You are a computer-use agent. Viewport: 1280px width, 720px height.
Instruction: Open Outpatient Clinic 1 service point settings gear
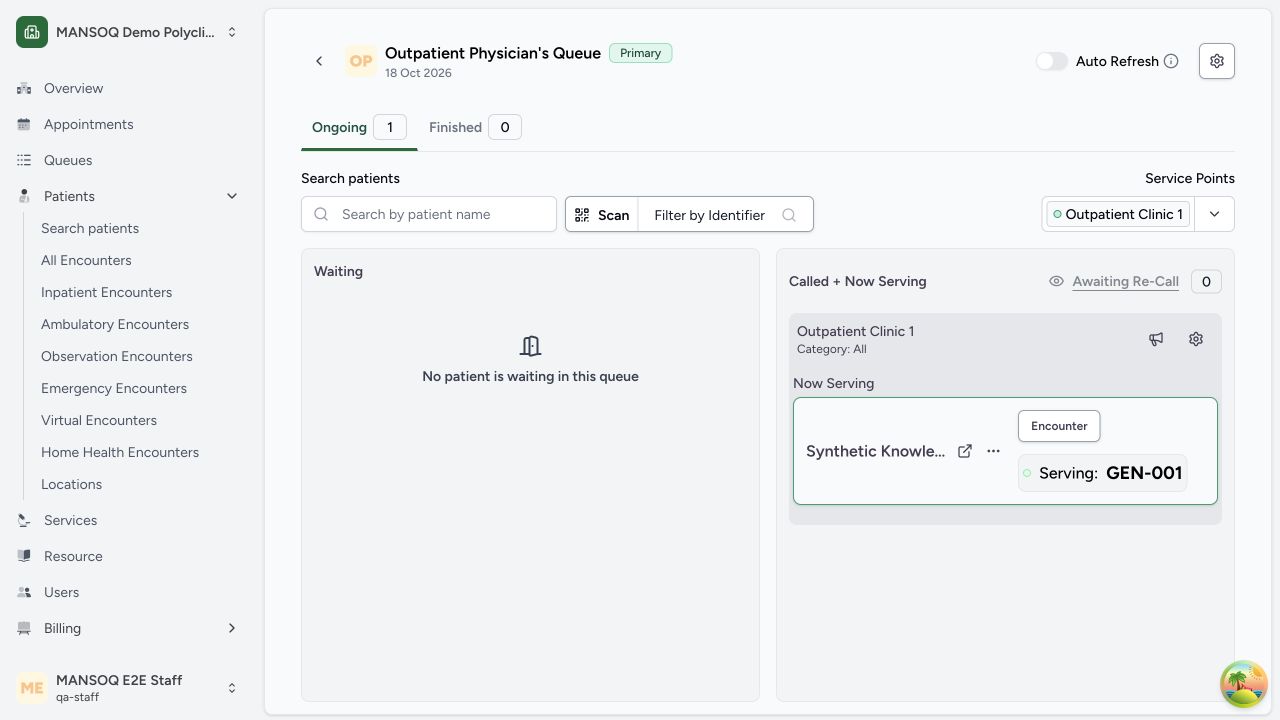(x=1196, y=339)
